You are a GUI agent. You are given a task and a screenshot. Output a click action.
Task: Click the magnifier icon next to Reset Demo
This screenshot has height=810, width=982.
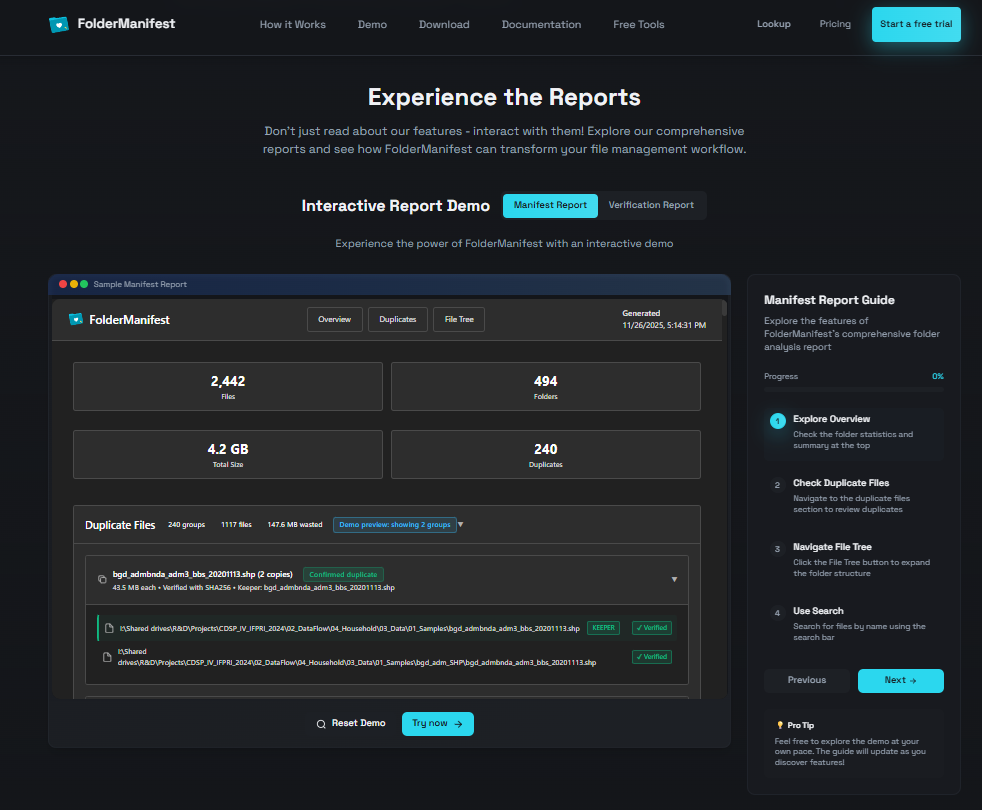pyautogui.click(x=321, y=724)
